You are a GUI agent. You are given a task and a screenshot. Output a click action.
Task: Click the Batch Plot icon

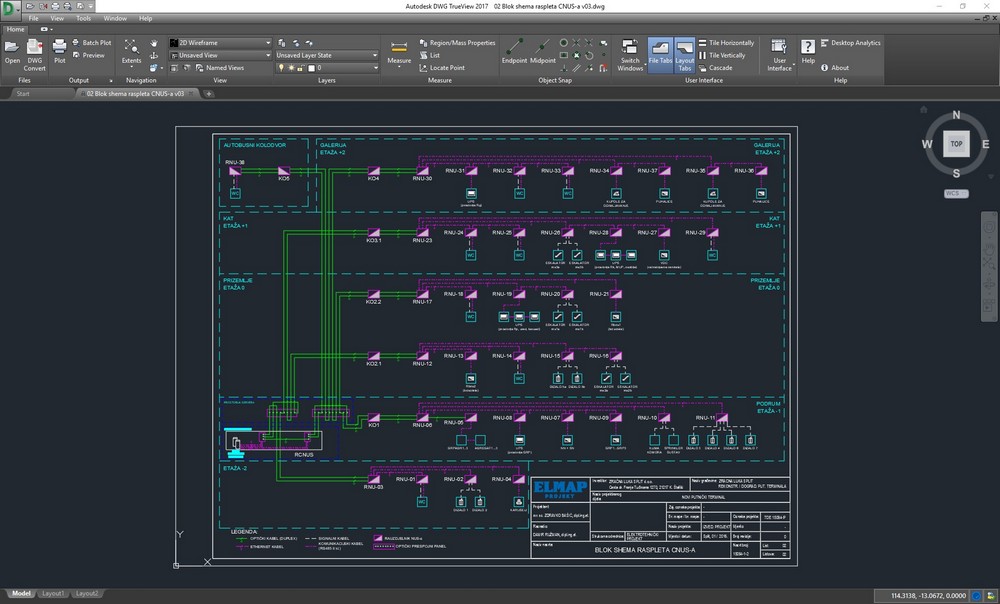point(92,43)
